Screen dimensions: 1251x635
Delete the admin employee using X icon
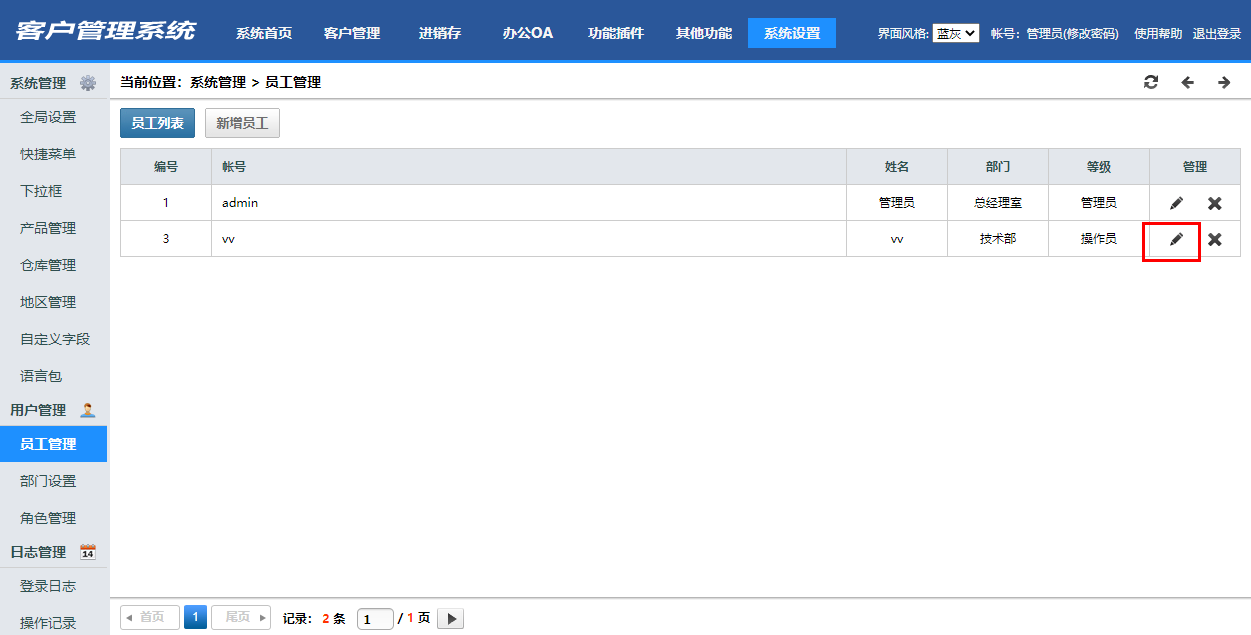[1214, 203]
